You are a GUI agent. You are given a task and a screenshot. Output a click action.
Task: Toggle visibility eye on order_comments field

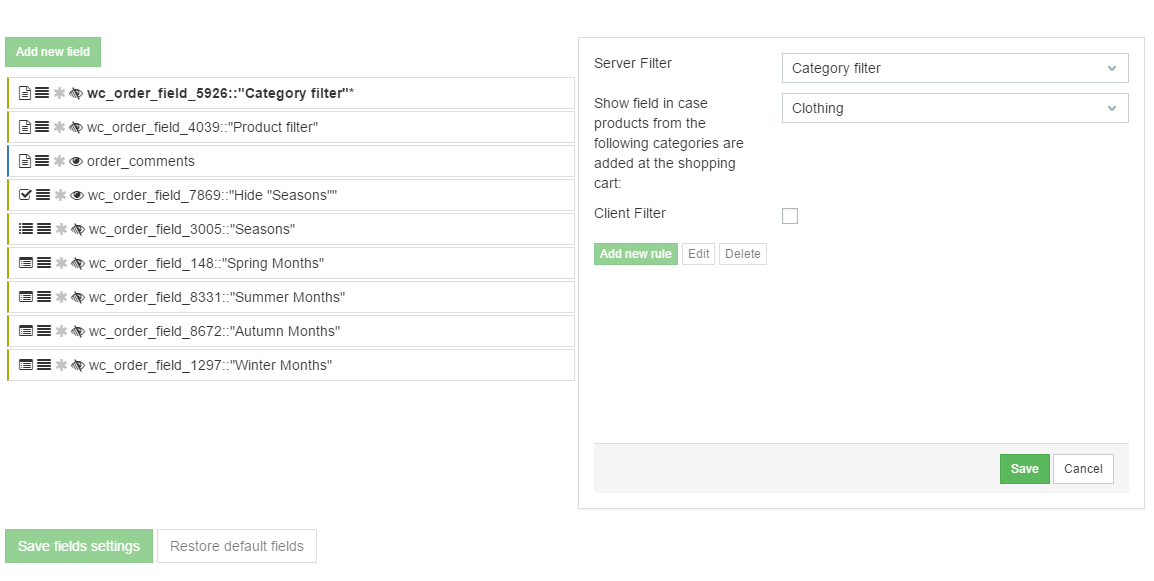point(76,162)
